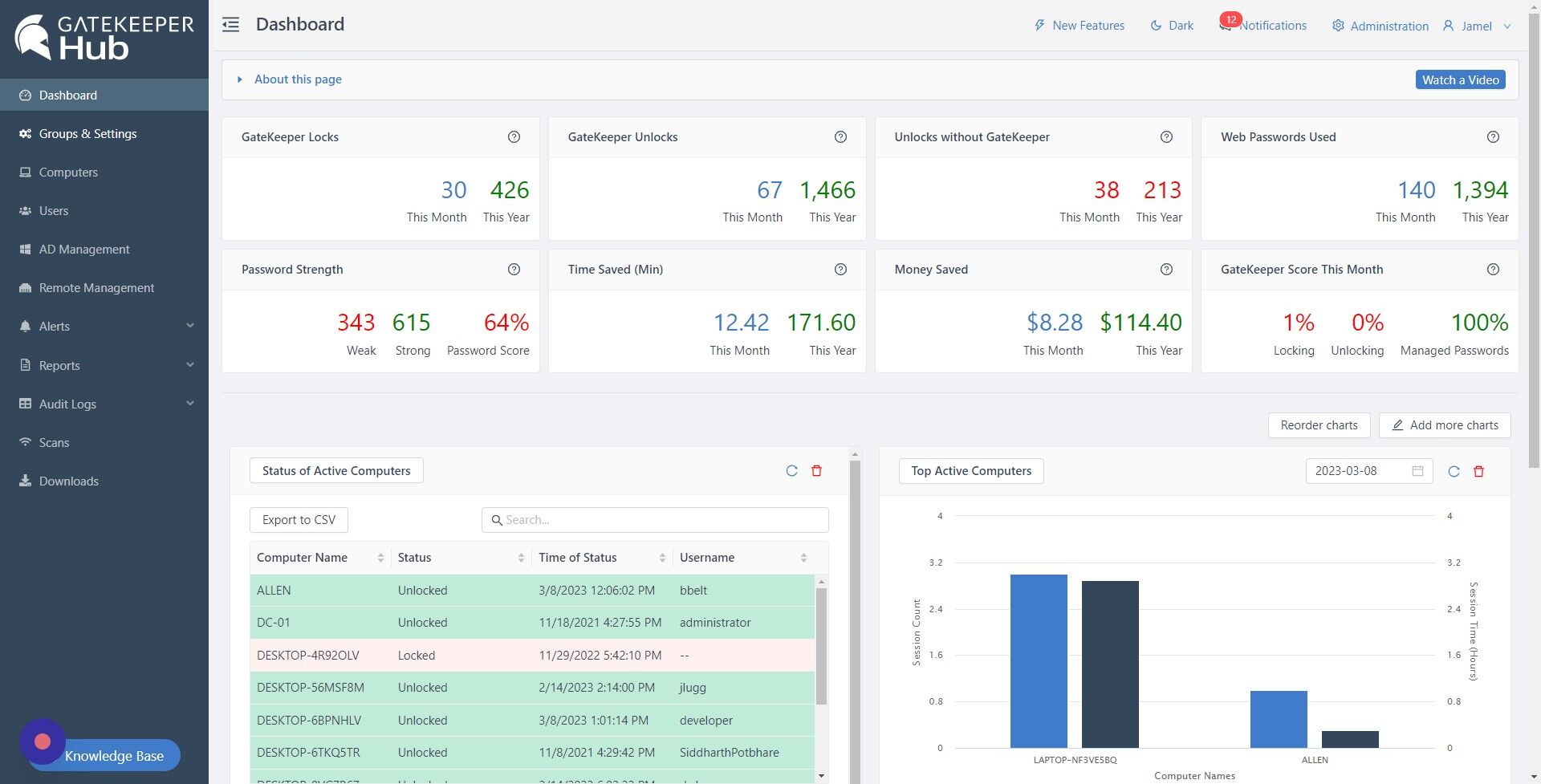Expand the Alerts submenu
The height and width of the screenshot is (784, 1541).
(104, 327)
